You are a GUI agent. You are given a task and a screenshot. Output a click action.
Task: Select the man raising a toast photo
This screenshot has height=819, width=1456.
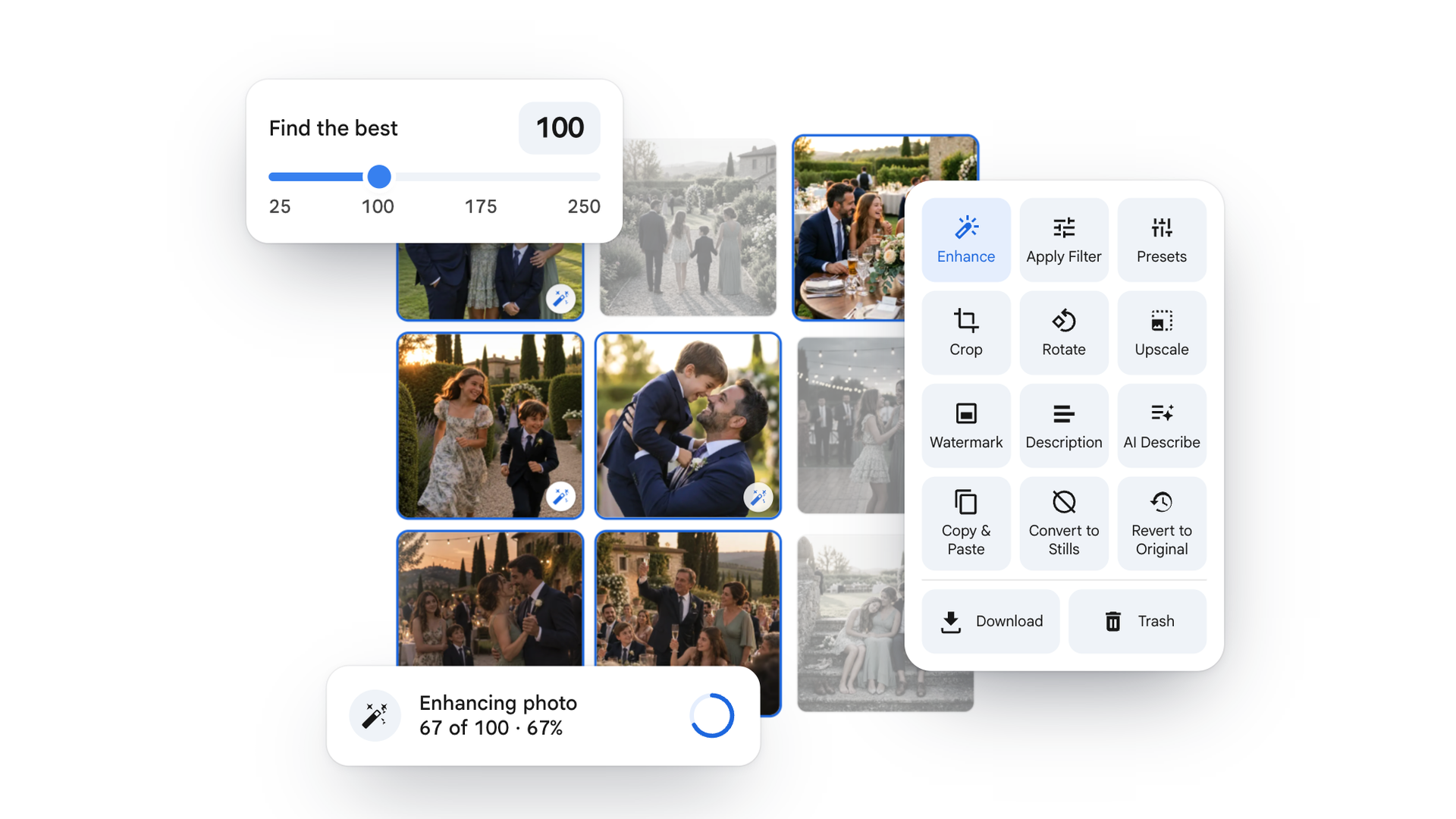tap(688, 598)
